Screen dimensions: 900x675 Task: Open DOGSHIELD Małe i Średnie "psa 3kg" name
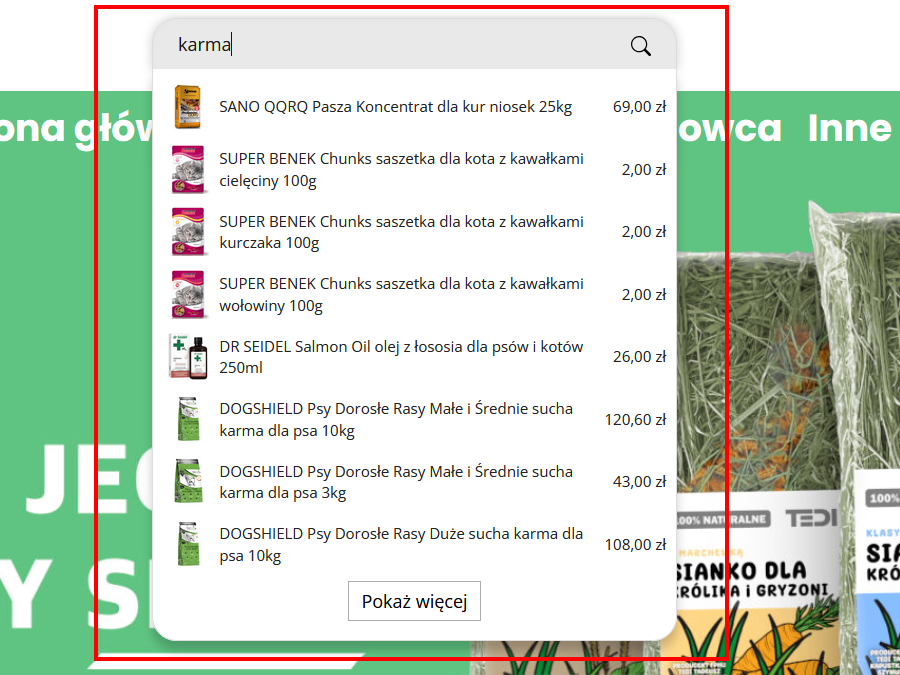tap(396, 482)
